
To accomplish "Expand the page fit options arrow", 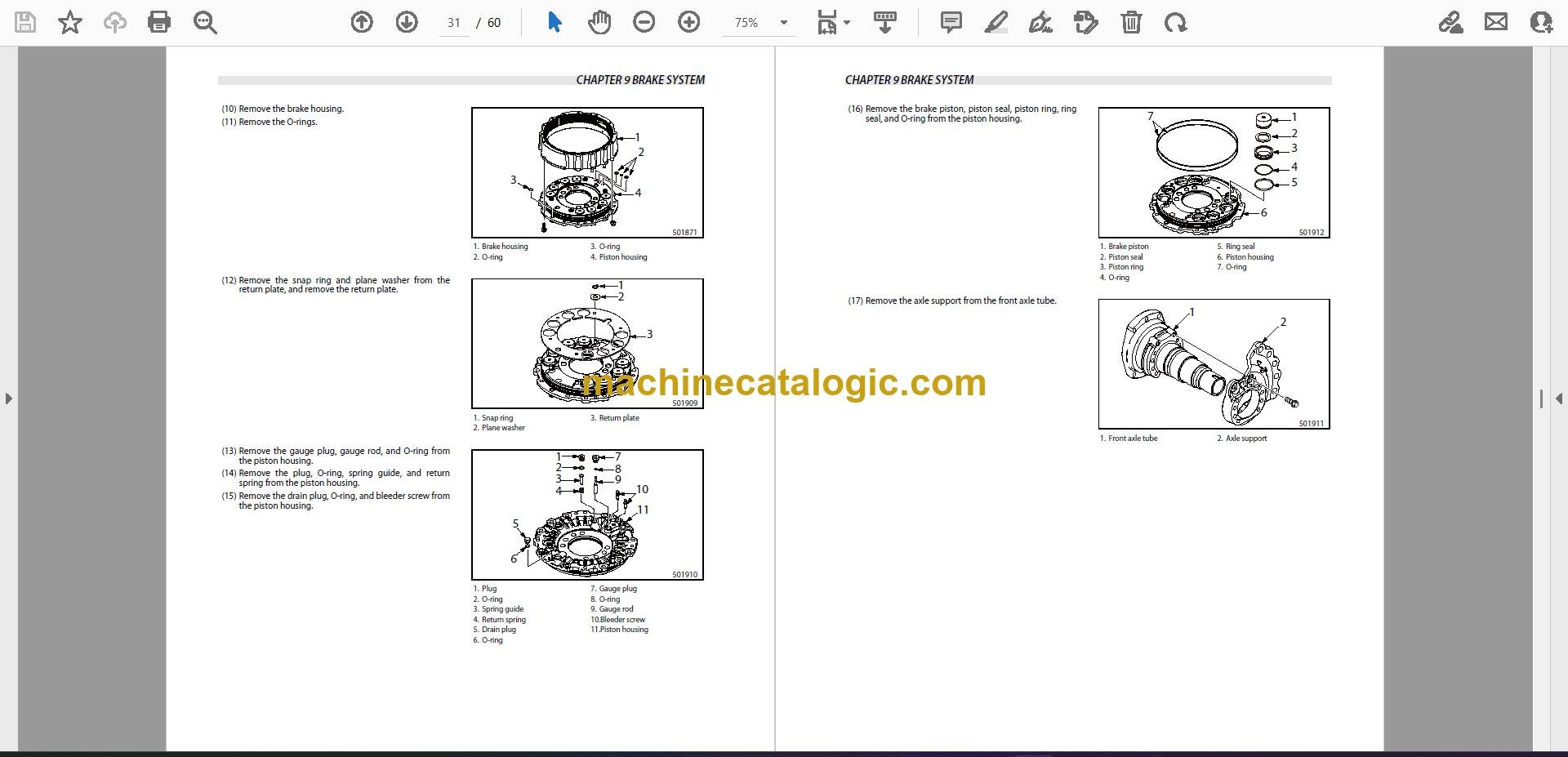I will [x=847, y=23].
